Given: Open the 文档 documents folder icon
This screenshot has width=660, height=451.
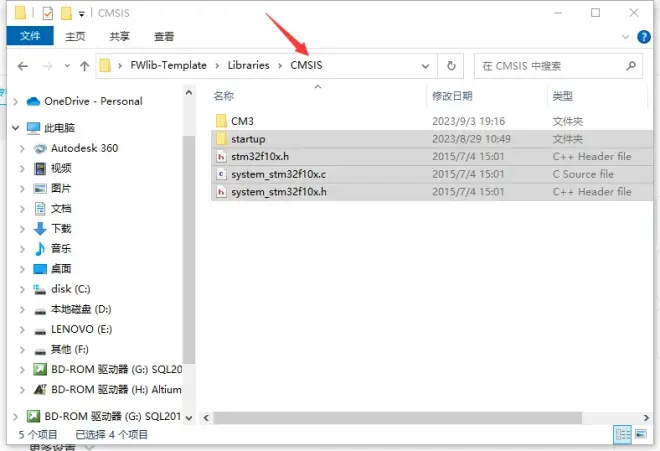Looking at the screenshot, I should click(x=40, y=208).
